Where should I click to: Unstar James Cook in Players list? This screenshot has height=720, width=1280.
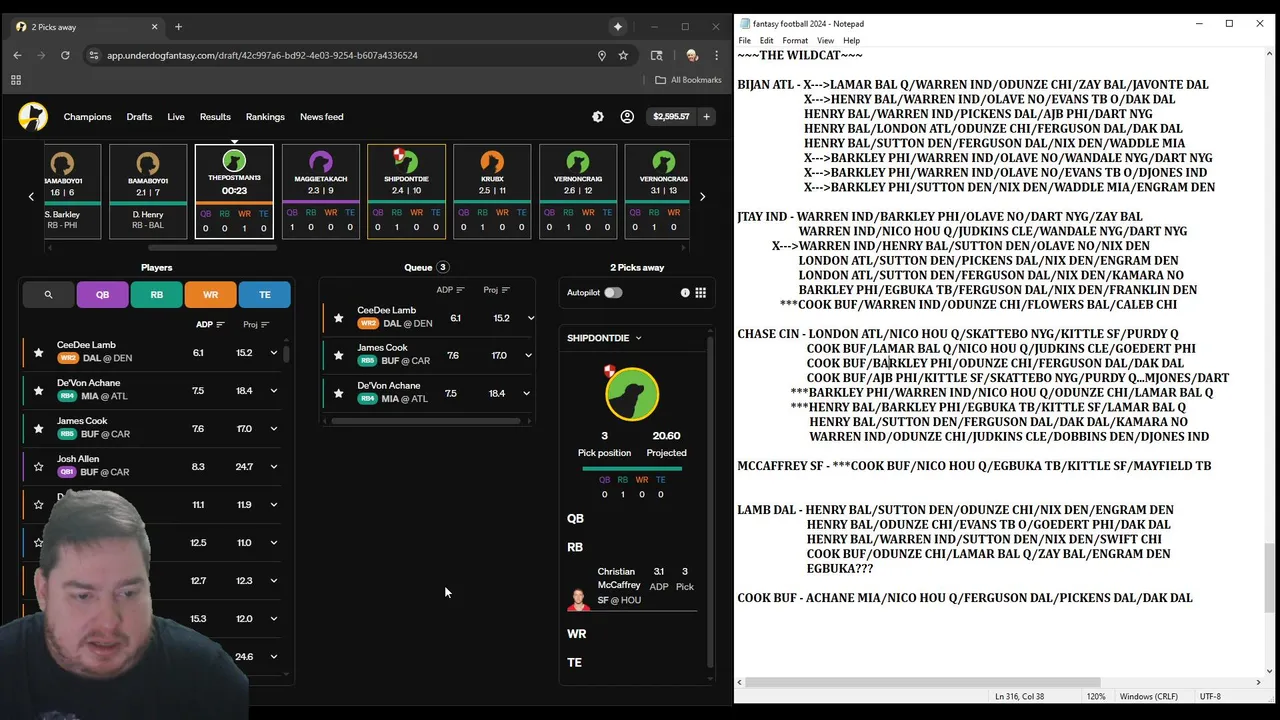click(38, 429)
